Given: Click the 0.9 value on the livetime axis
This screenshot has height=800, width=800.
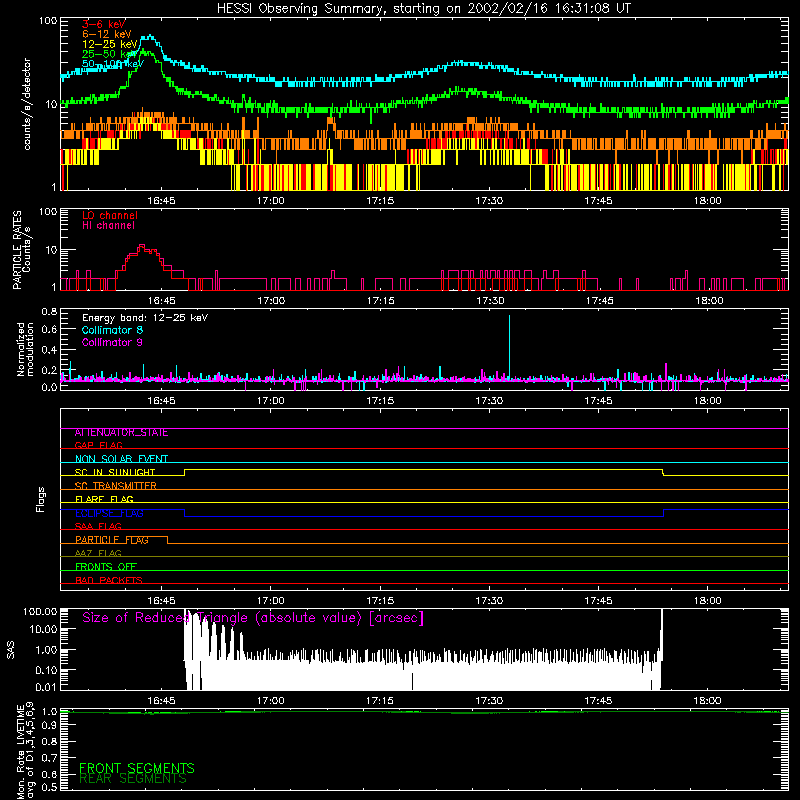Looking at the screenshot, I should pos(49,726).
